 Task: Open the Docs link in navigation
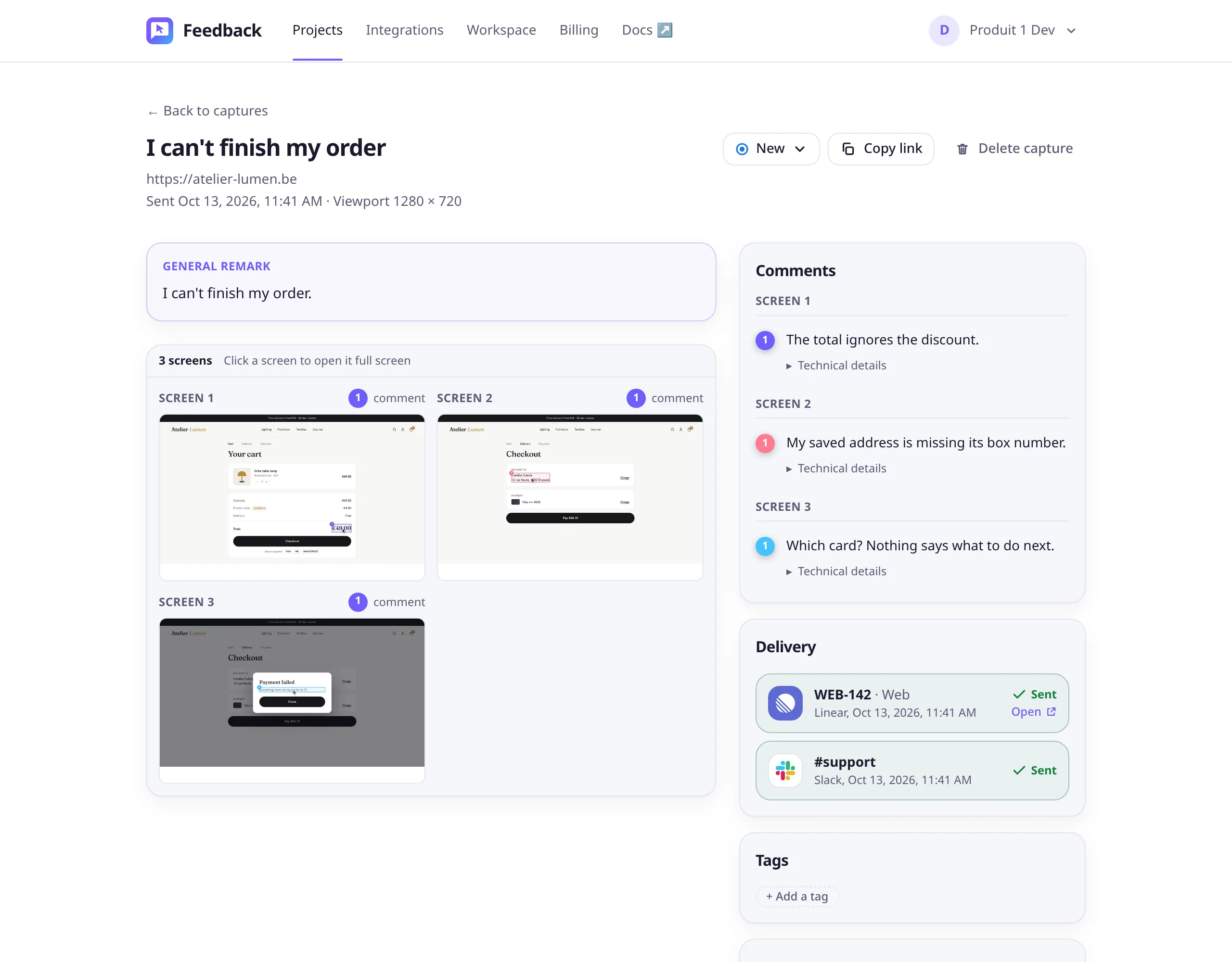[647, 30]
